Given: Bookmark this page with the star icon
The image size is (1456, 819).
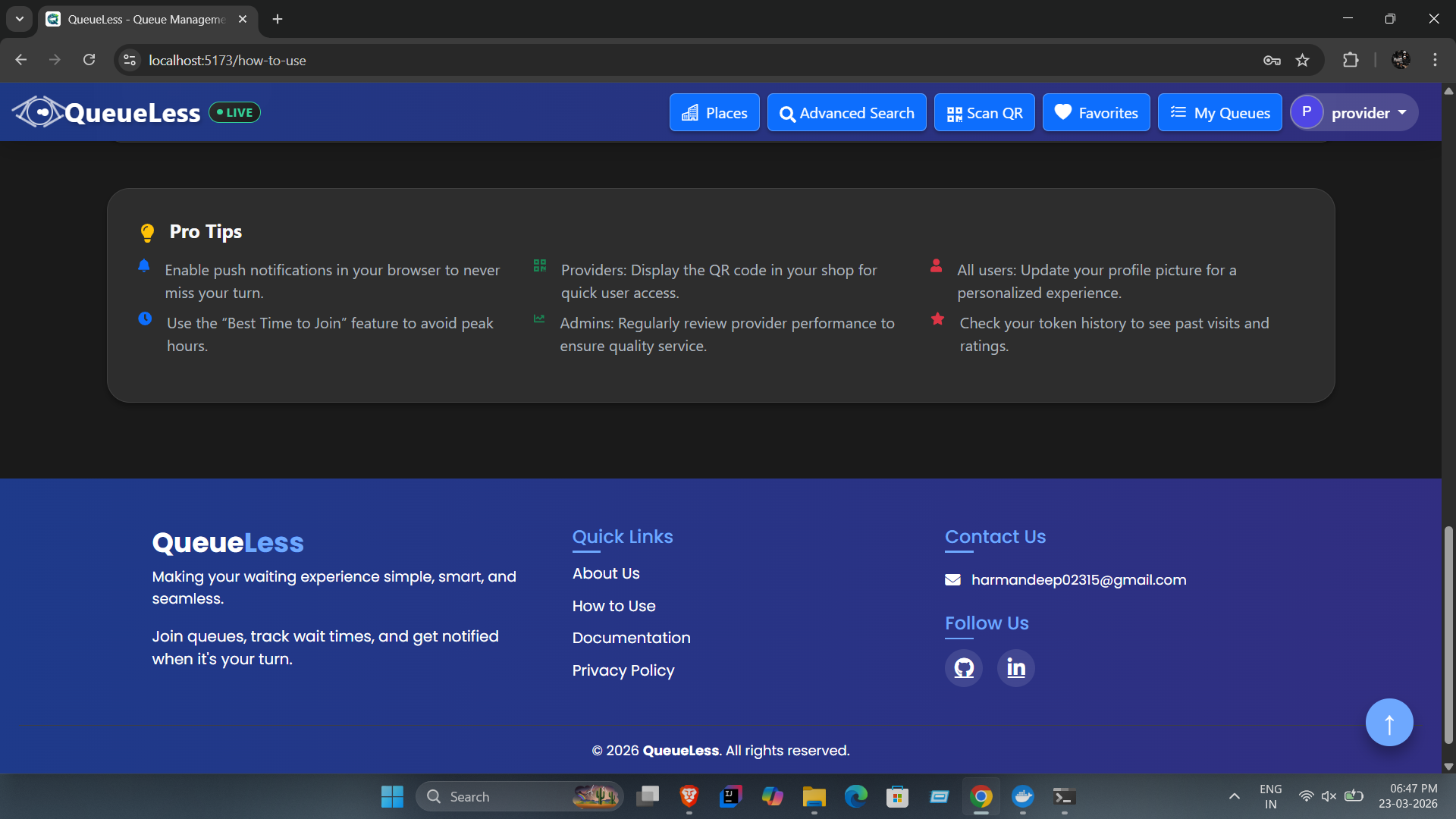Looking at the screenshot, I should pos(1302,60).
